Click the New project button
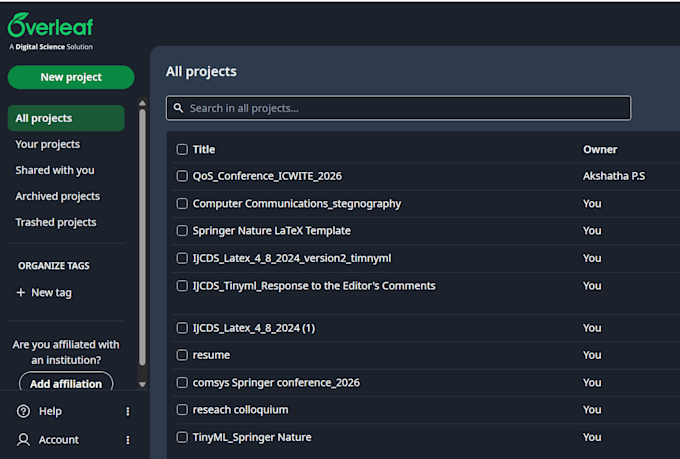The image size is (680, 459). 71,77
